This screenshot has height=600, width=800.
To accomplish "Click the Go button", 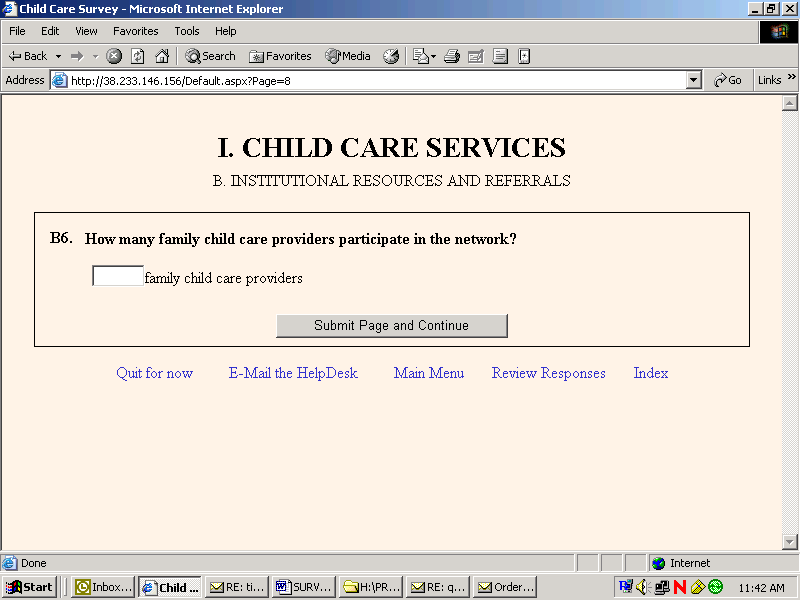I will [728, 80].
